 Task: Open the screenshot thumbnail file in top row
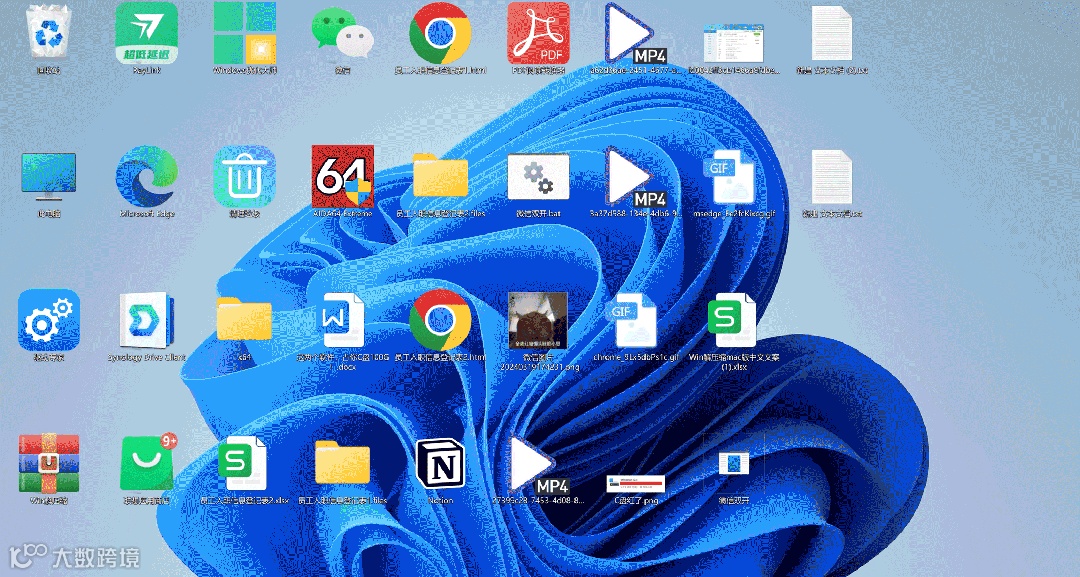(734, 43)
